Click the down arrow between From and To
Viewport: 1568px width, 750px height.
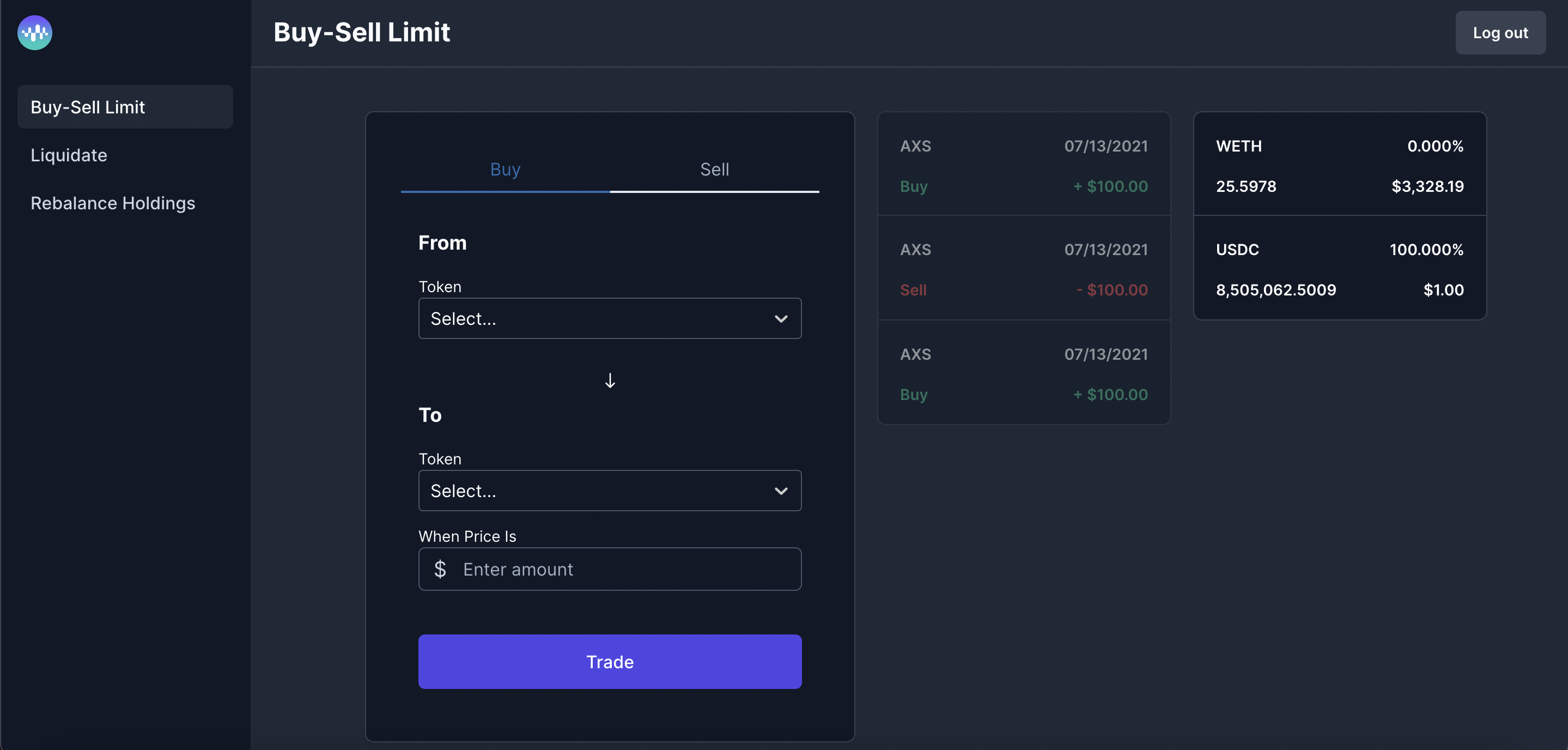(x=610, y=380)
